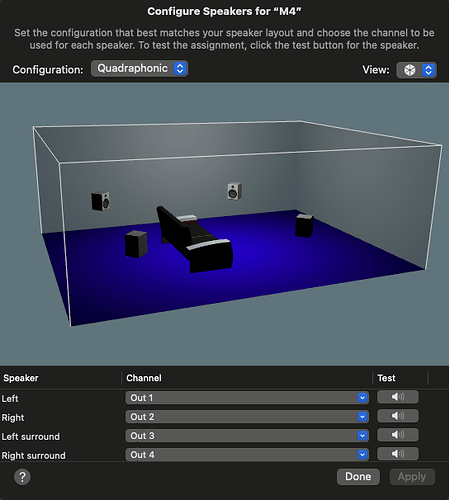
Task: Select the left surround speaker on floor
Action: (x=136, y=244)
